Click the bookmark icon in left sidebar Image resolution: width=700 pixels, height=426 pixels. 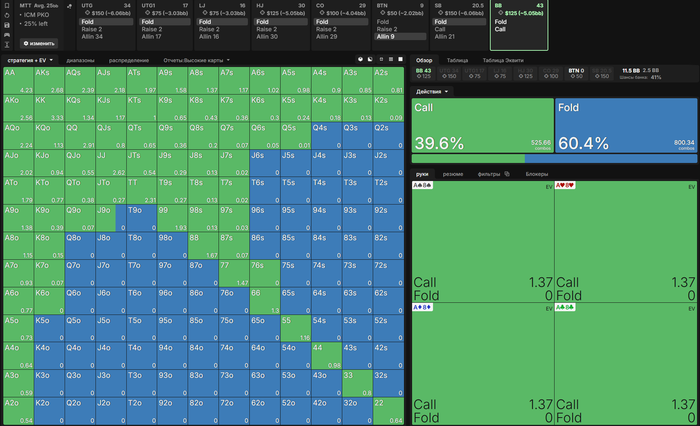pos(7,6)
